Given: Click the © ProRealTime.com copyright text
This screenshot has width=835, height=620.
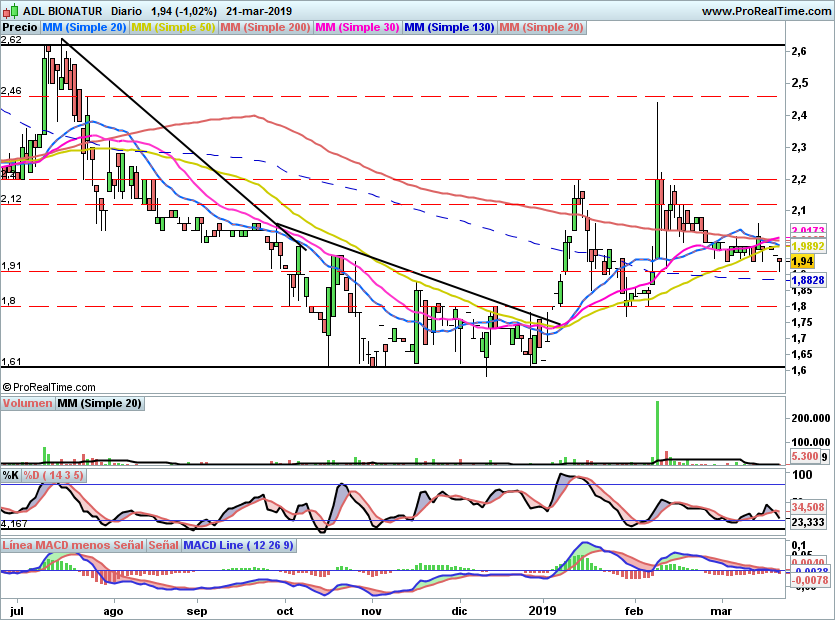Looking at the screenshot, I should coord(49,387).
